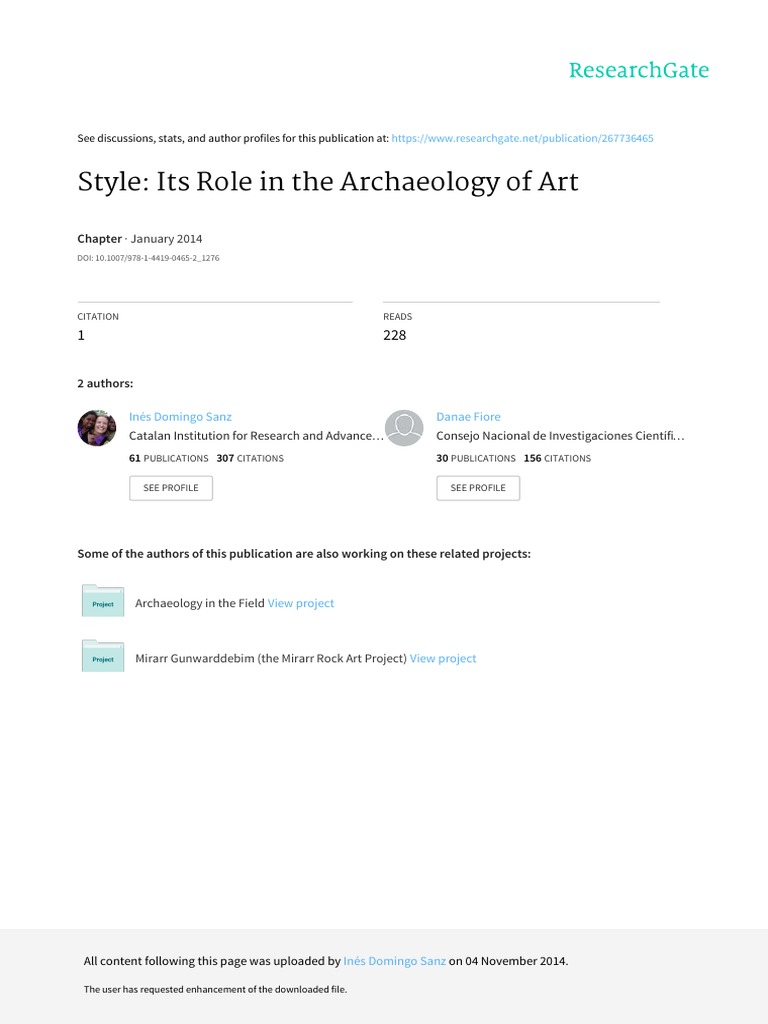Click the Reads value 228
768x1024 pixels.
point(395,335)
